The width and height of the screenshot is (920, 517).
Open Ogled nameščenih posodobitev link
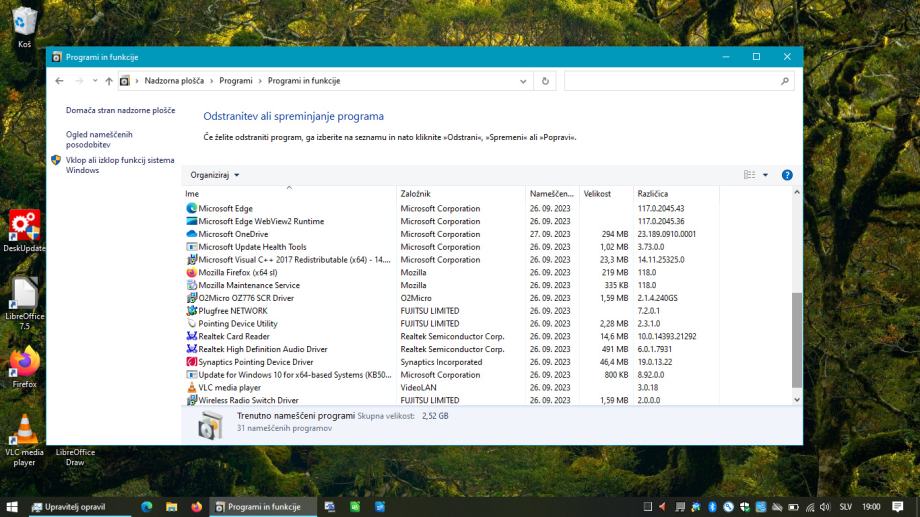[99, 139]
